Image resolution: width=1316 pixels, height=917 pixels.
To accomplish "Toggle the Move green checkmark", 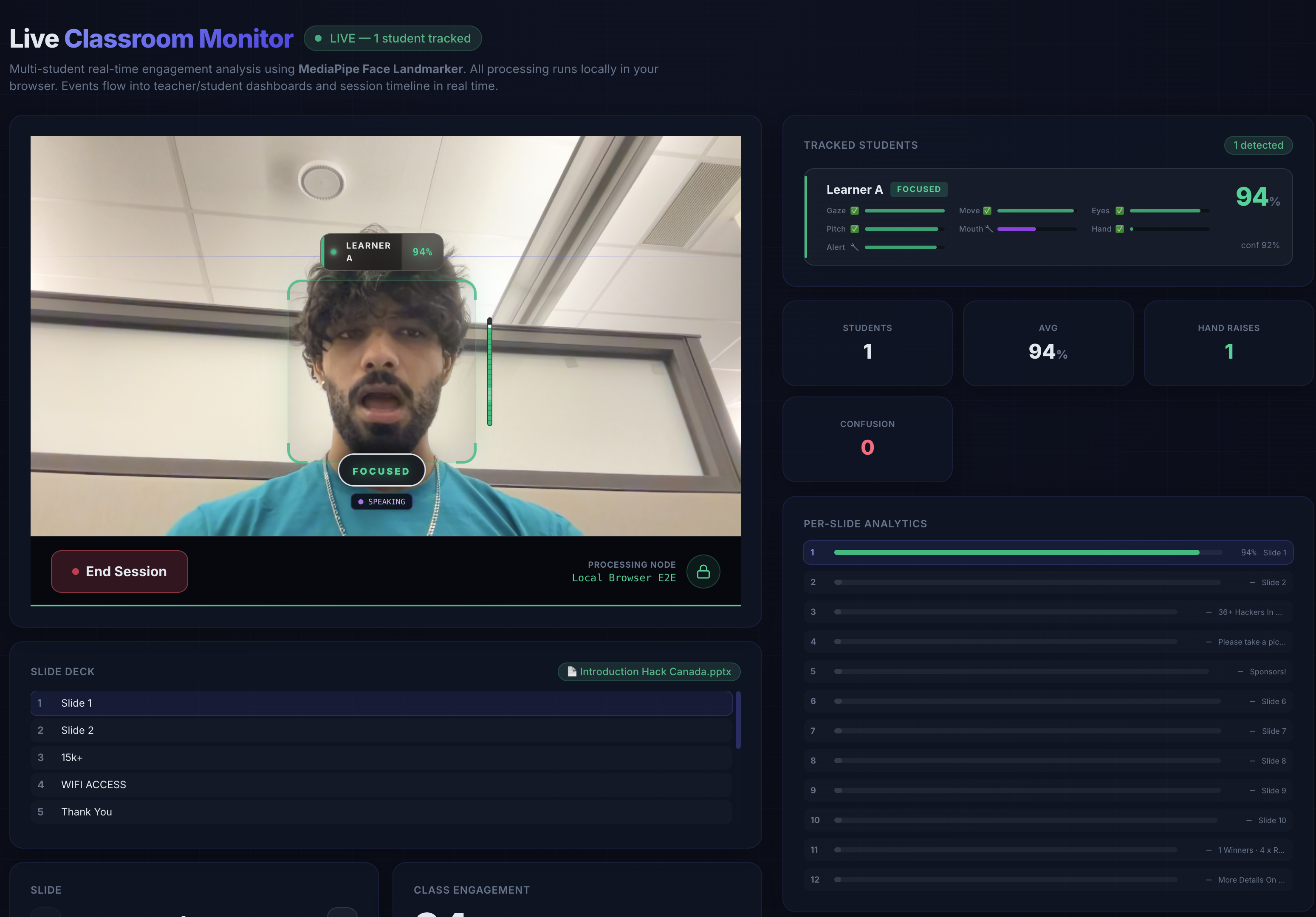I will (x=987, y=210).
